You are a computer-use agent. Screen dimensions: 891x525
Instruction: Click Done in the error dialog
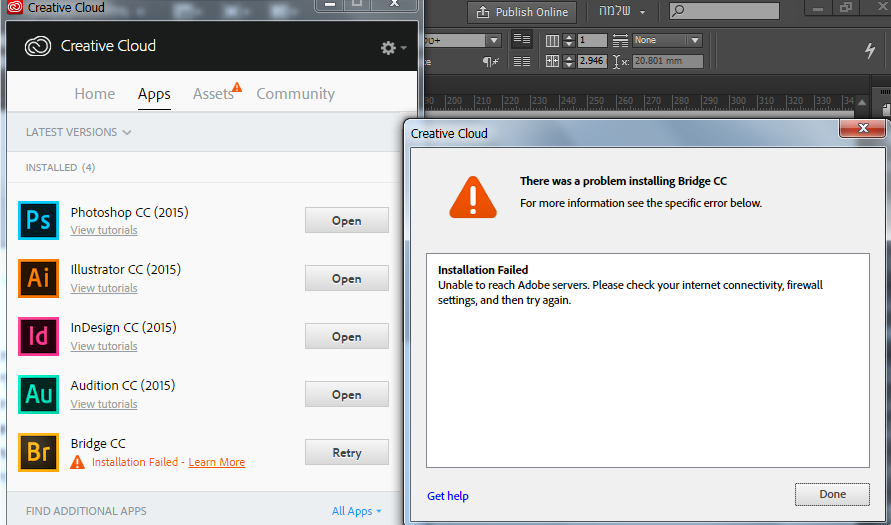point(832,494)
